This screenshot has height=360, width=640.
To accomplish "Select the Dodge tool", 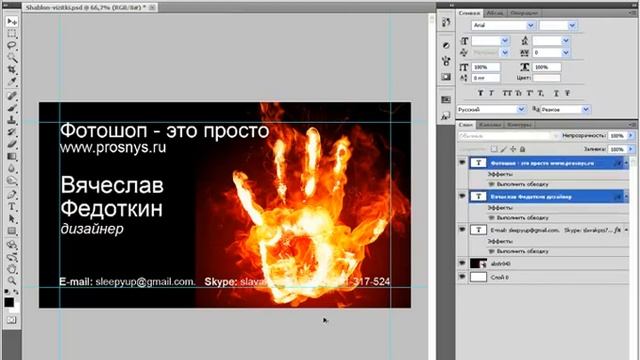I will 12,180.
